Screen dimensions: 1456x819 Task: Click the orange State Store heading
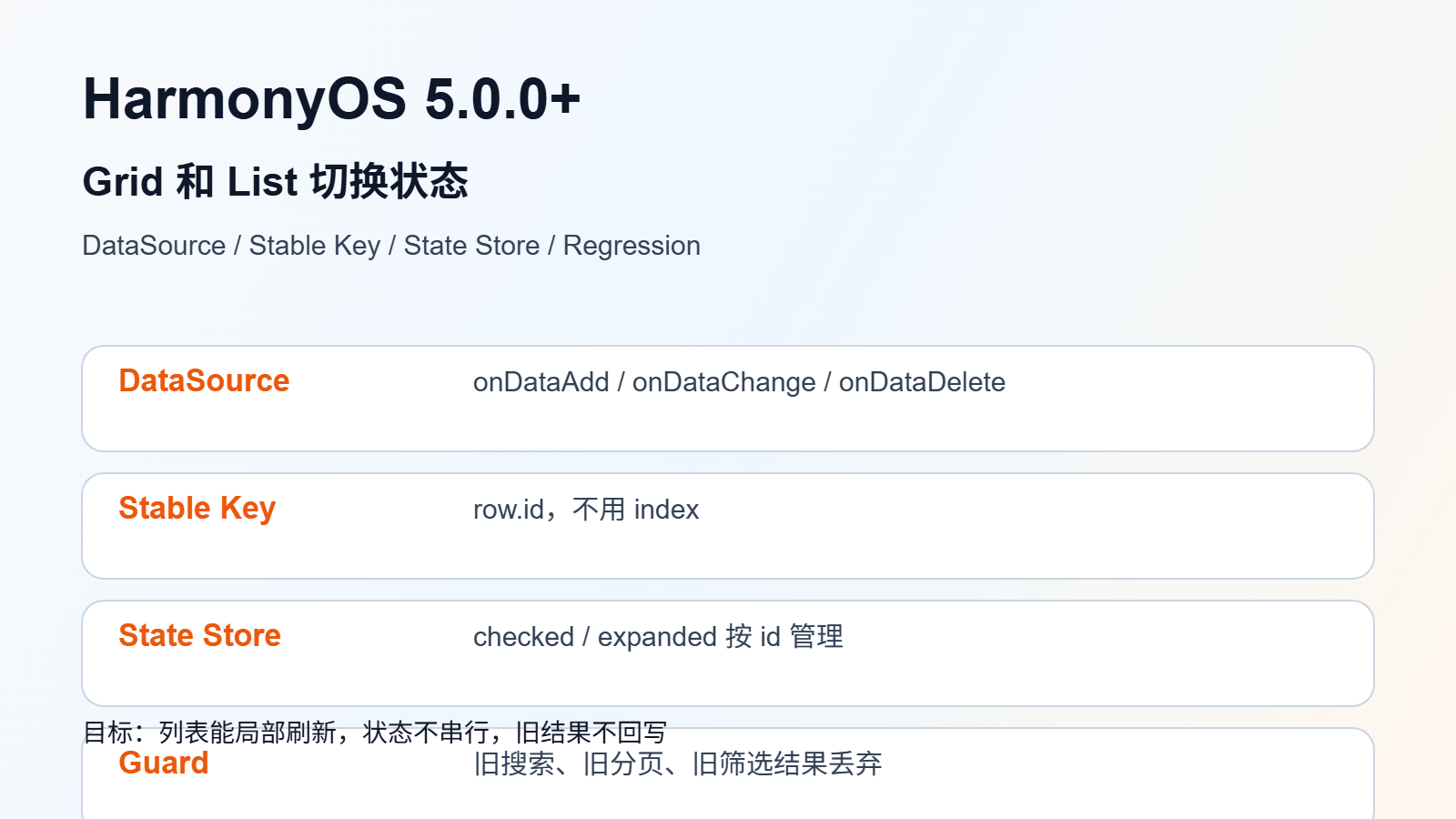(199, 635)
